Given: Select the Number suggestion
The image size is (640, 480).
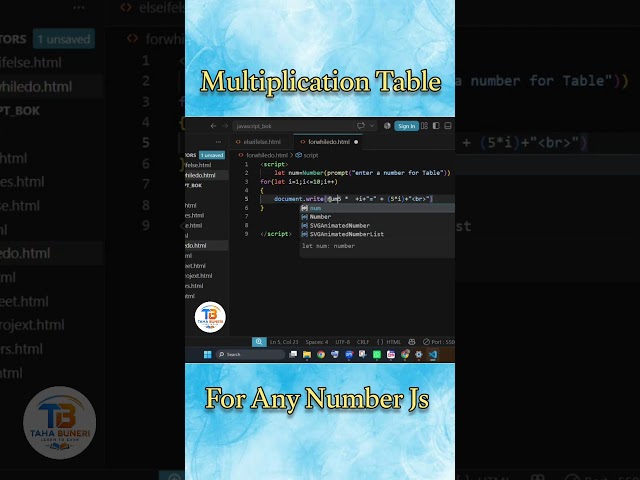Looking at the screenshot, I should tap(378, 217).
